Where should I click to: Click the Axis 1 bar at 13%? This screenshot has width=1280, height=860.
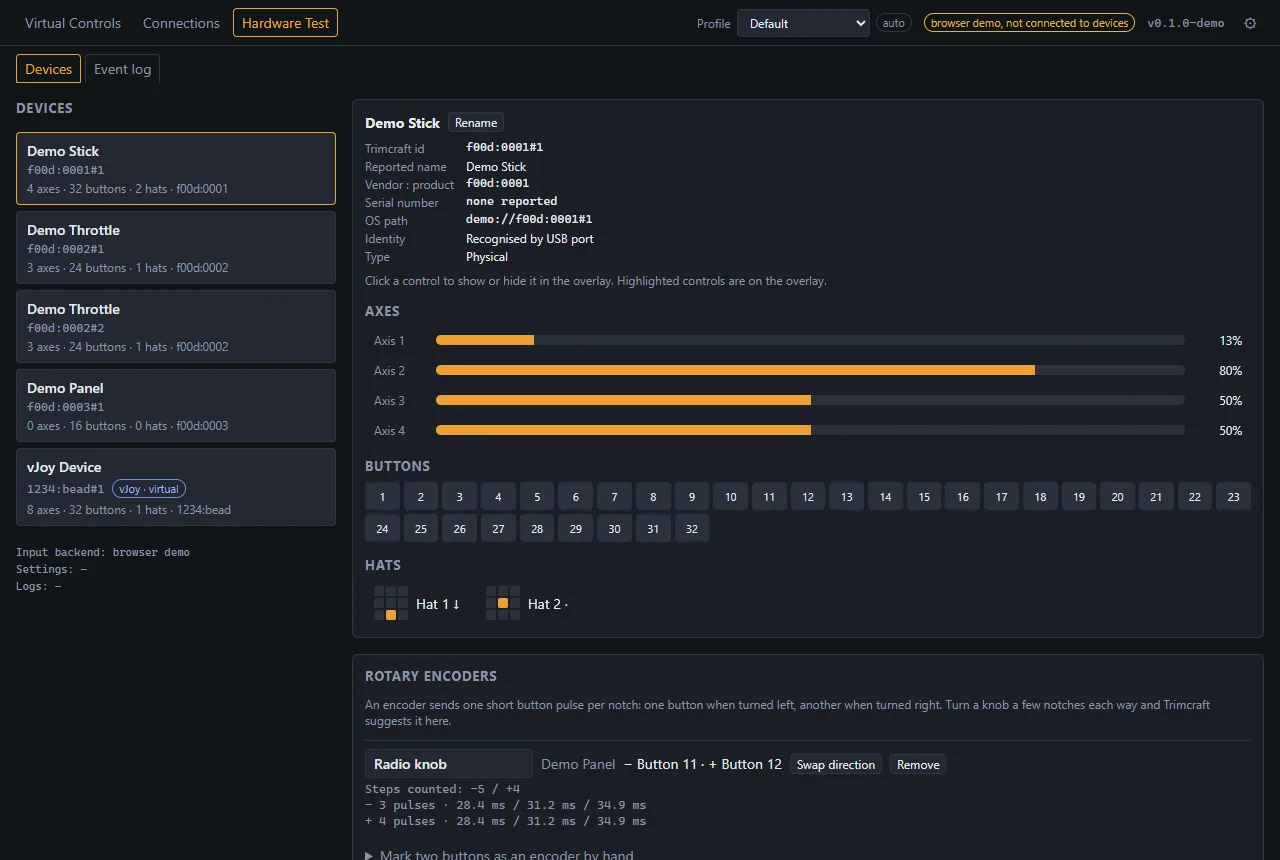click(810, 341)
